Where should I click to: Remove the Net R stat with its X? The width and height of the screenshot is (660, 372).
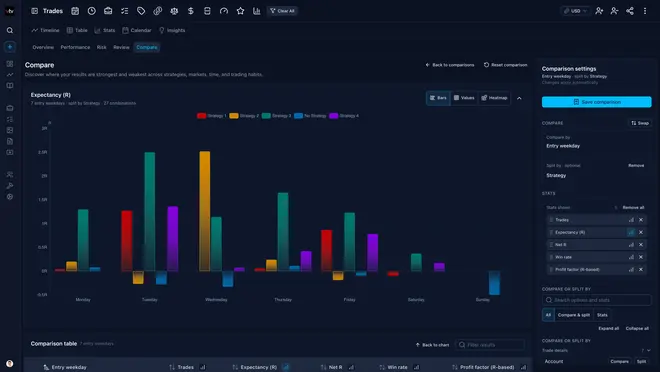[641, 244]
